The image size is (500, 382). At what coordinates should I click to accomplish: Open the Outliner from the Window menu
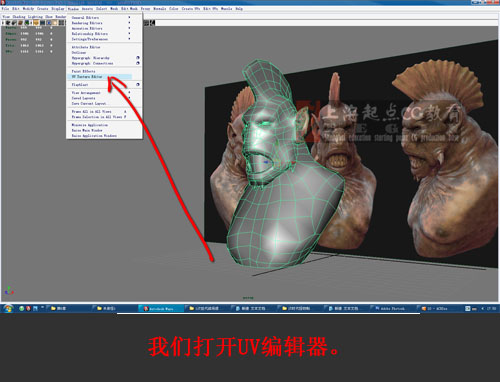(x=79, y=53)
